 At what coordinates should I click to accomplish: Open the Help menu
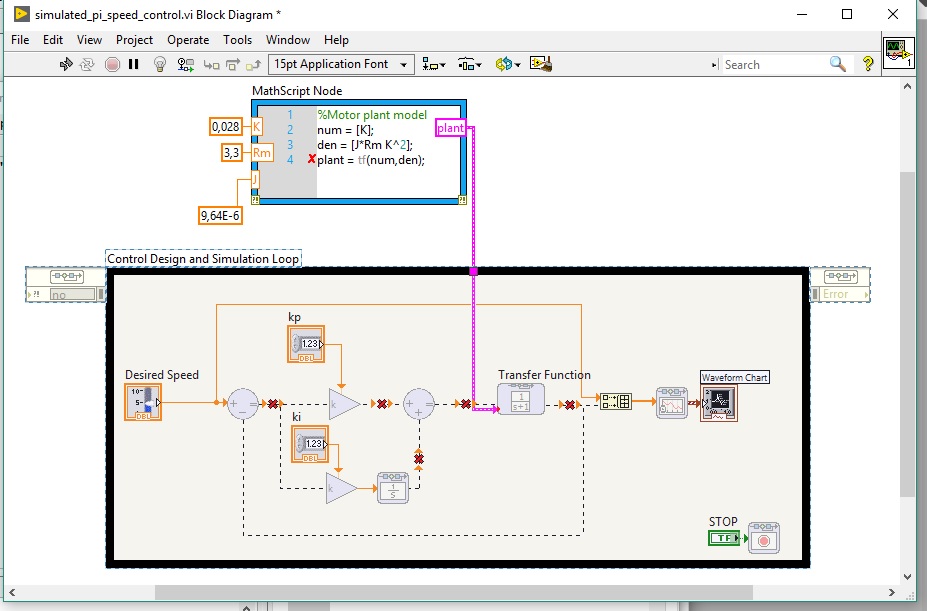pyautogui.click(x=336, y=40)
